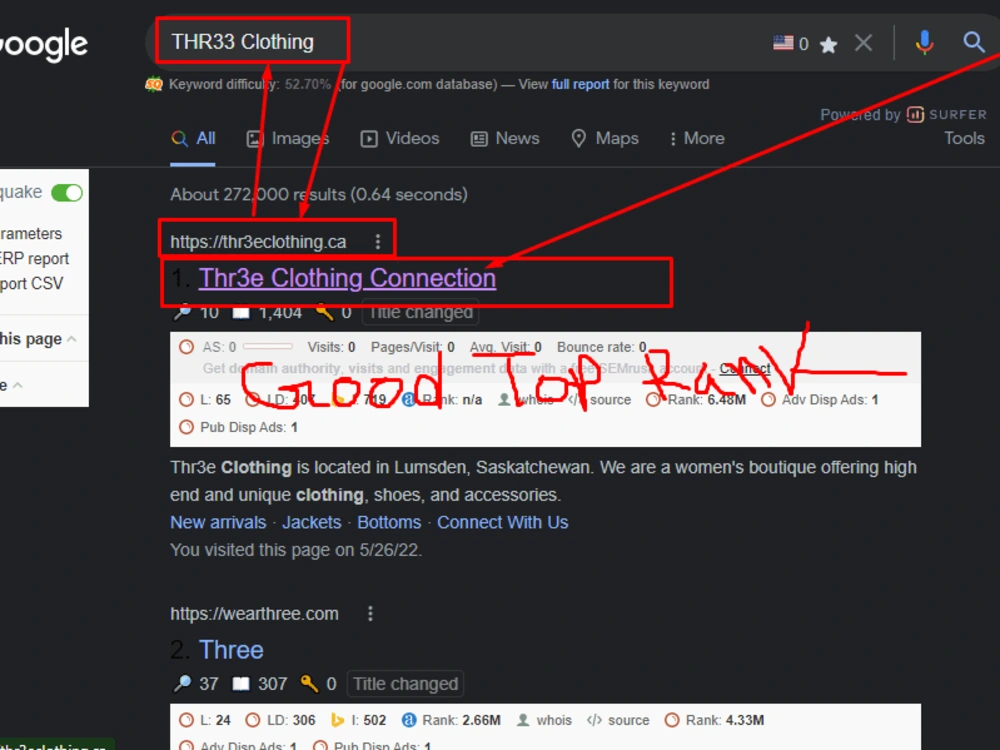Open the Three search result
This screenshot has width=1000, height=750.
pos(231,650)
